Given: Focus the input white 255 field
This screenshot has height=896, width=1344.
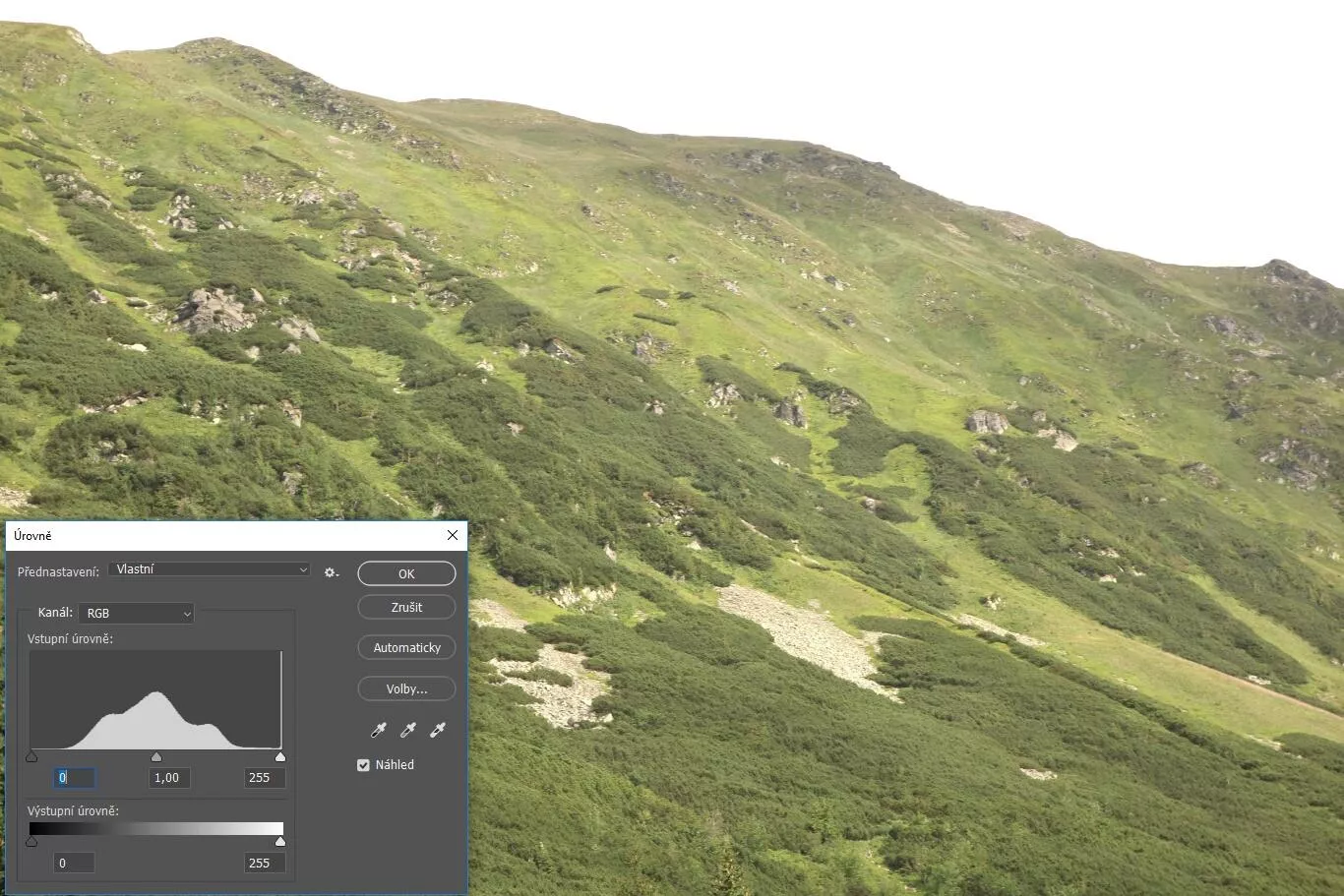Looking at the screenshot, I should (265, 778).
